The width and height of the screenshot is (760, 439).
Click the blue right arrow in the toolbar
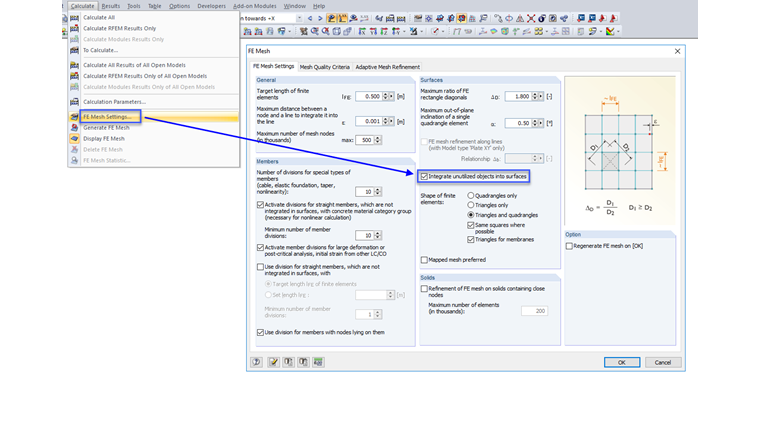(320, 18)
